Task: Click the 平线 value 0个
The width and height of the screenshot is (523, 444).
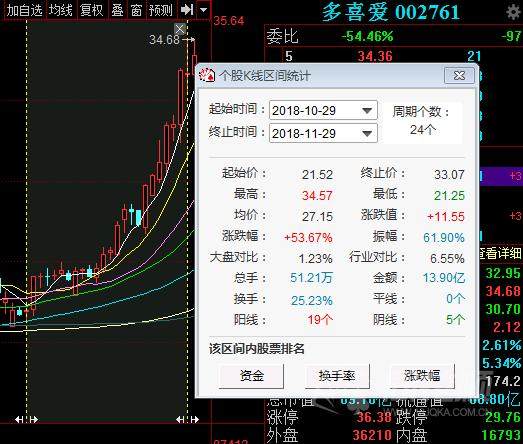Action: tap(456, 299)
